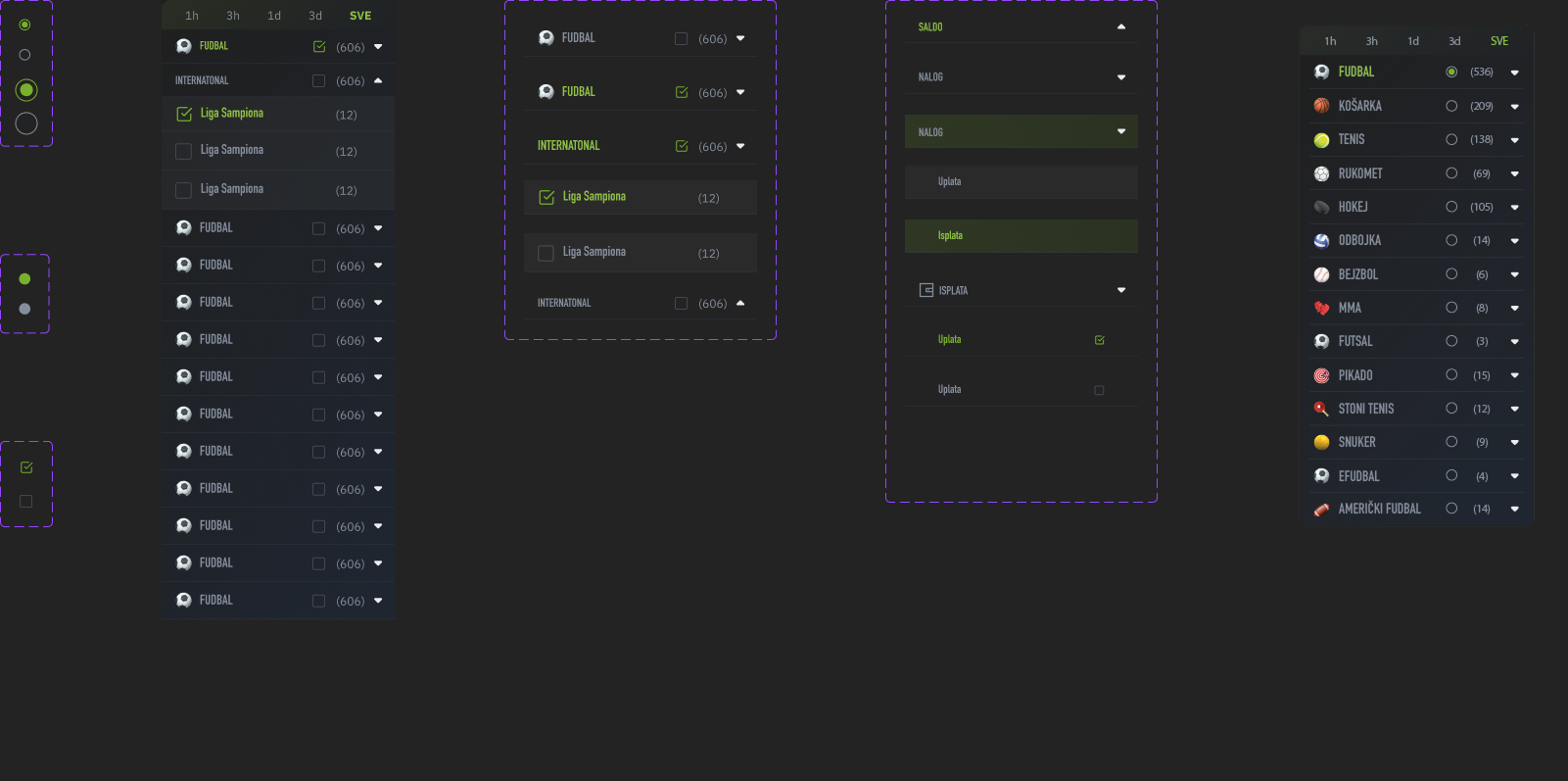This screenshot has height=781, width=1568.
Task: Click the wallet icon beside ISPLATA
Action: 927,290
